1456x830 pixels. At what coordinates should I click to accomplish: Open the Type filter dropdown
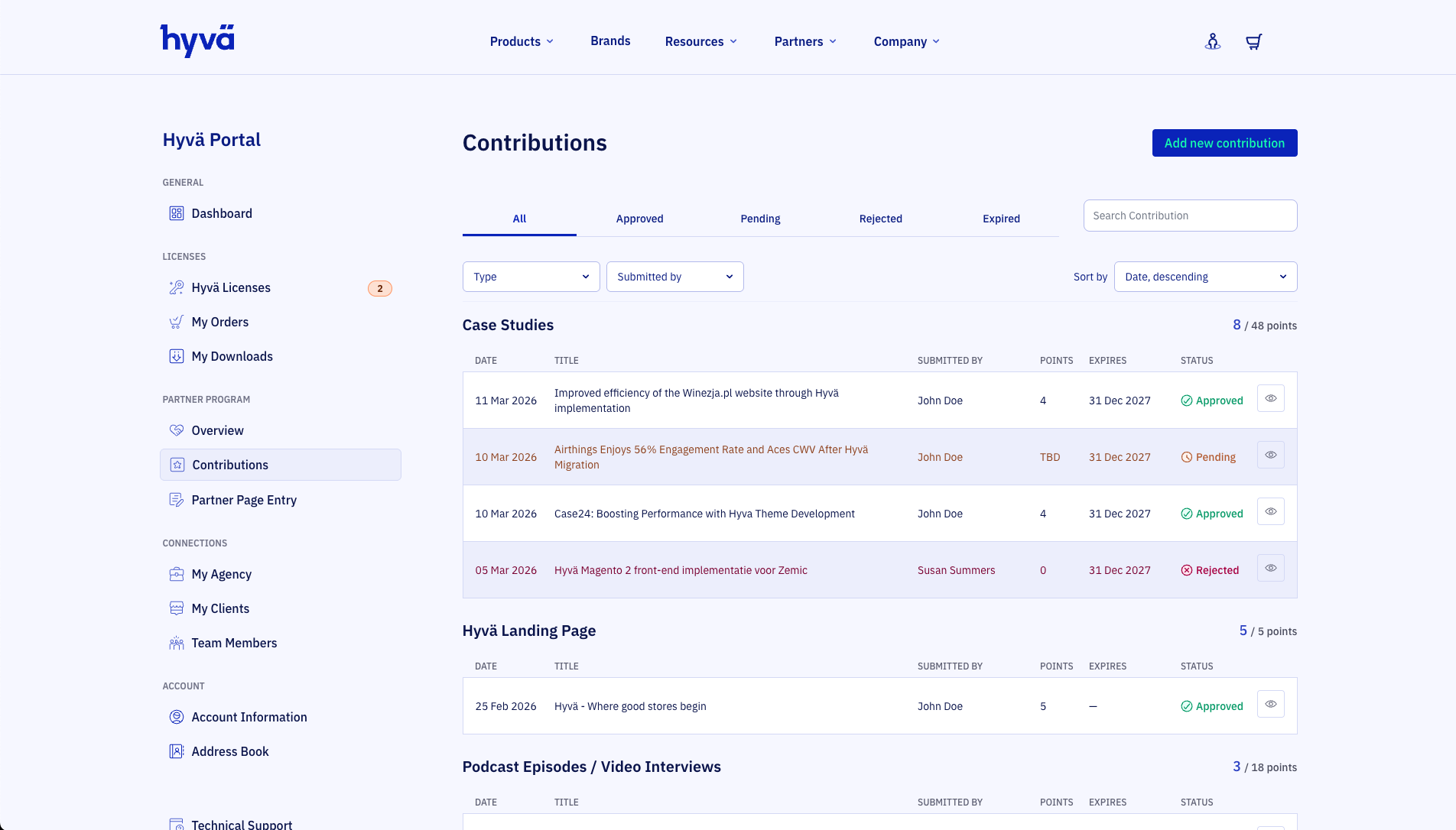[531, 277]
